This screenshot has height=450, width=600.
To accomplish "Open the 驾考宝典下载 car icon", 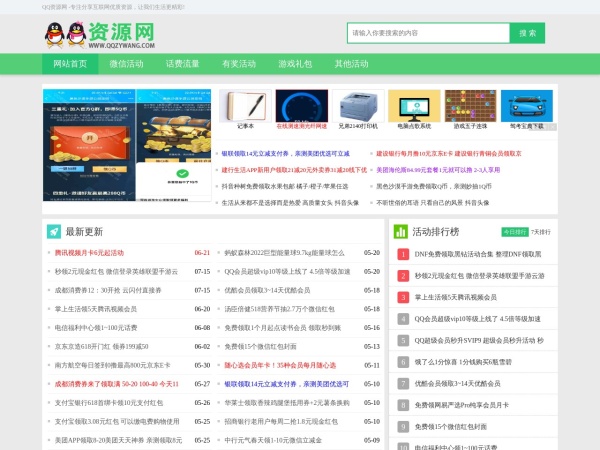I will pyautogui.click(x=527, y=106).
